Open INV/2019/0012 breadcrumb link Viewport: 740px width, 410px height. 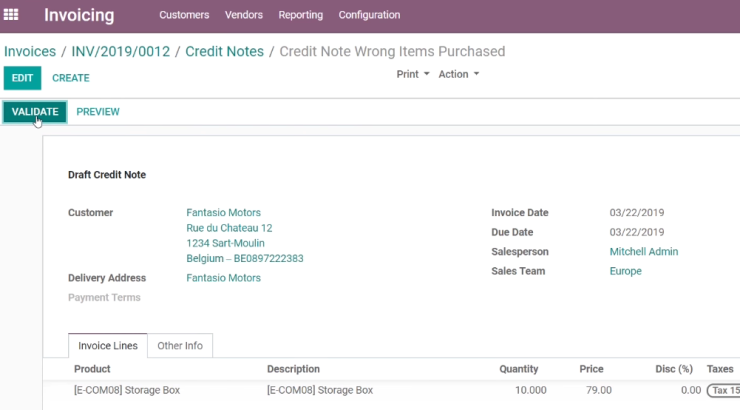pos(120,51)
